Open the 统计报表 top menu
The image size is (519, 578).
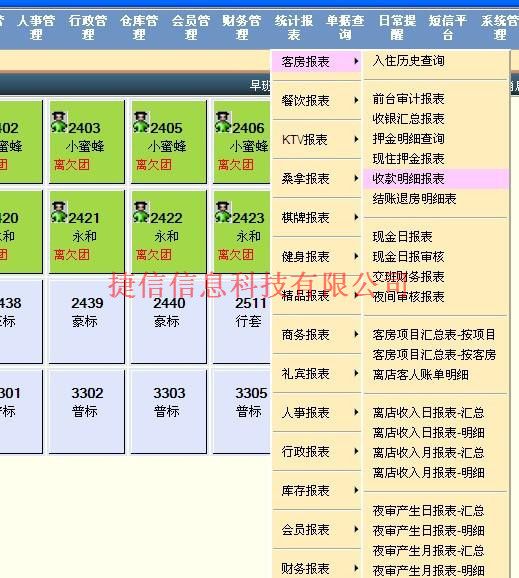pyautogui.click(x=294, y=28)
